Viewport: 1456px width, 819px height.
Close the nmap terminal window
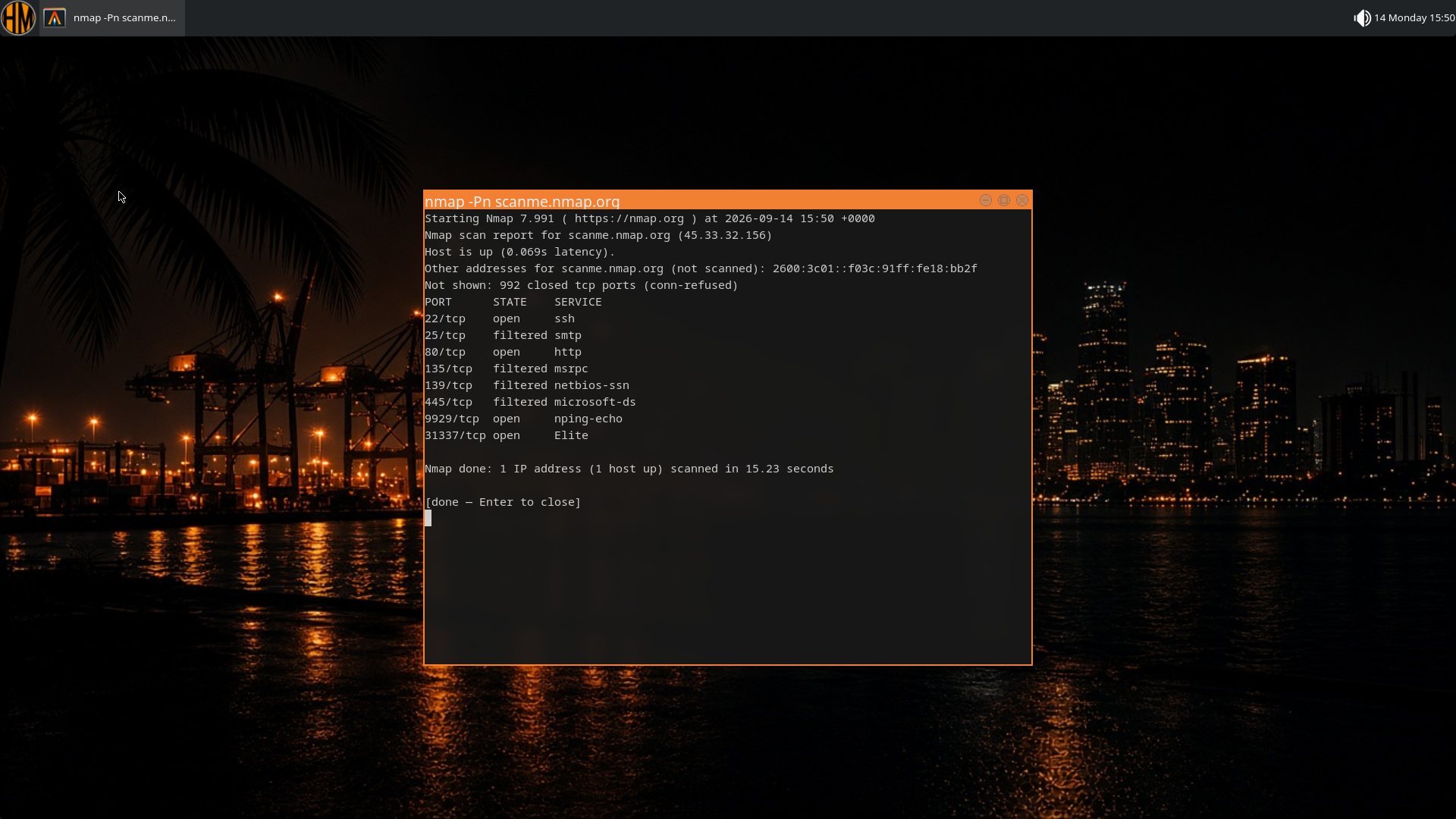pyautogui.click(x=1022, y=200)
